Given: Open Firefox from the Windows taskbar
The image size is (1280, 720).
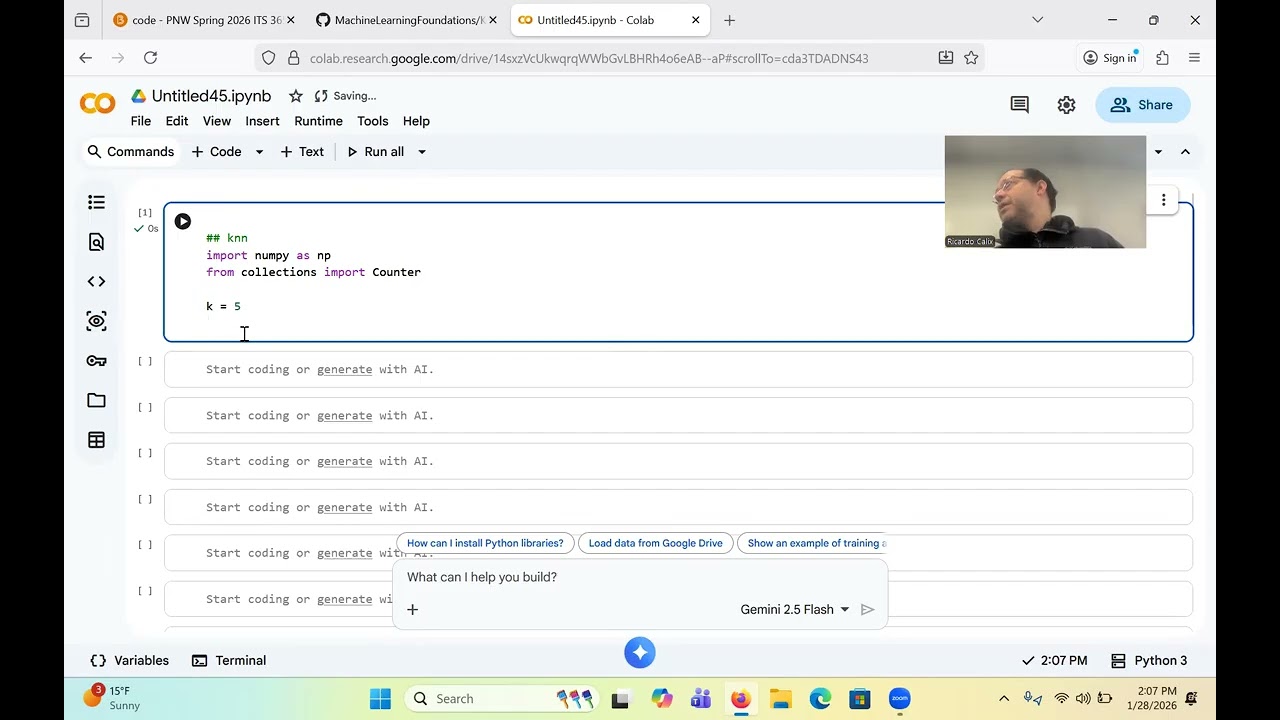Looking at the screenshot, I should click(740, 699).
